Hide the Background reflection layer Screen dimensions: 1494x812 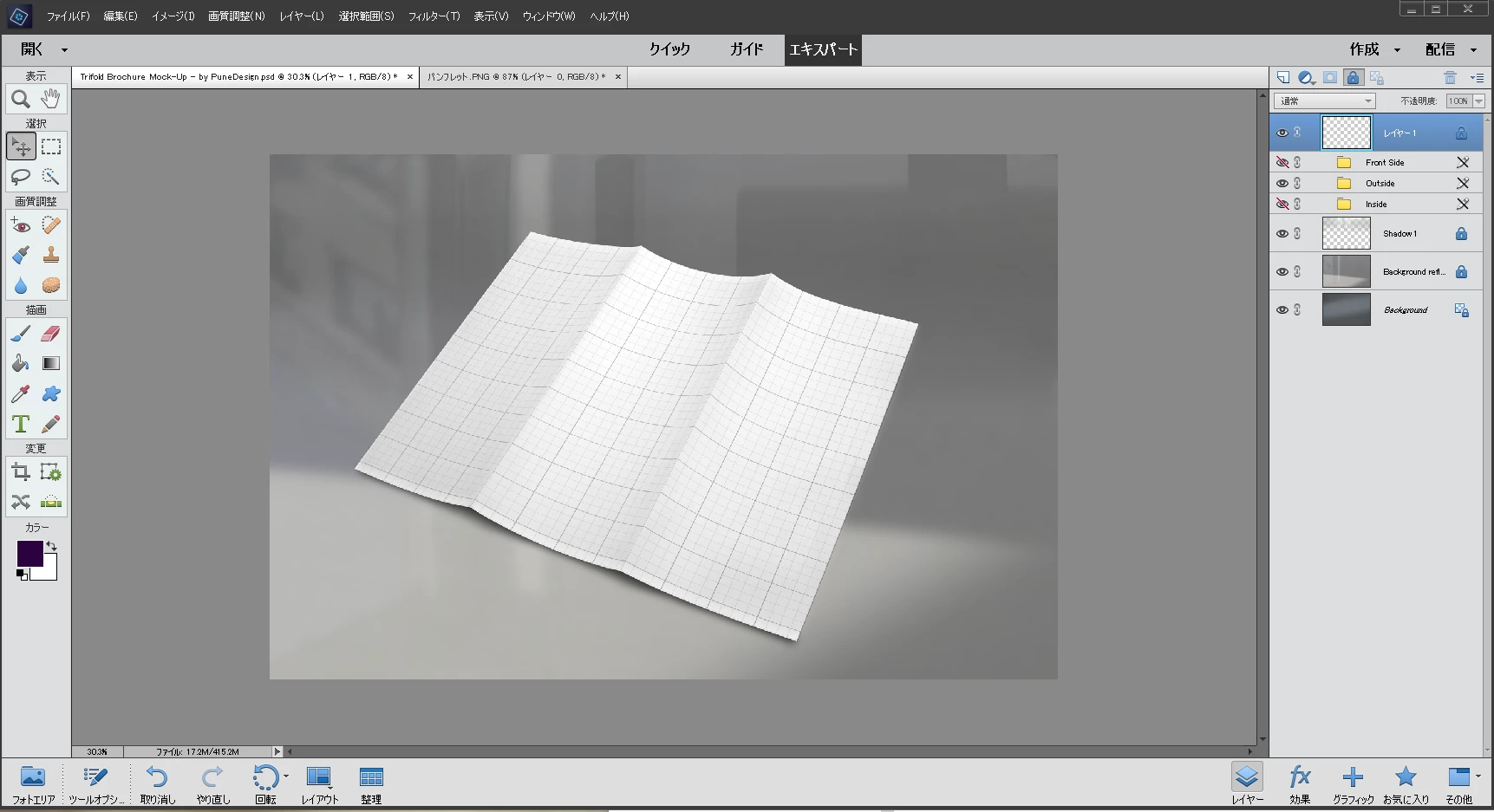click(1282, 271)
